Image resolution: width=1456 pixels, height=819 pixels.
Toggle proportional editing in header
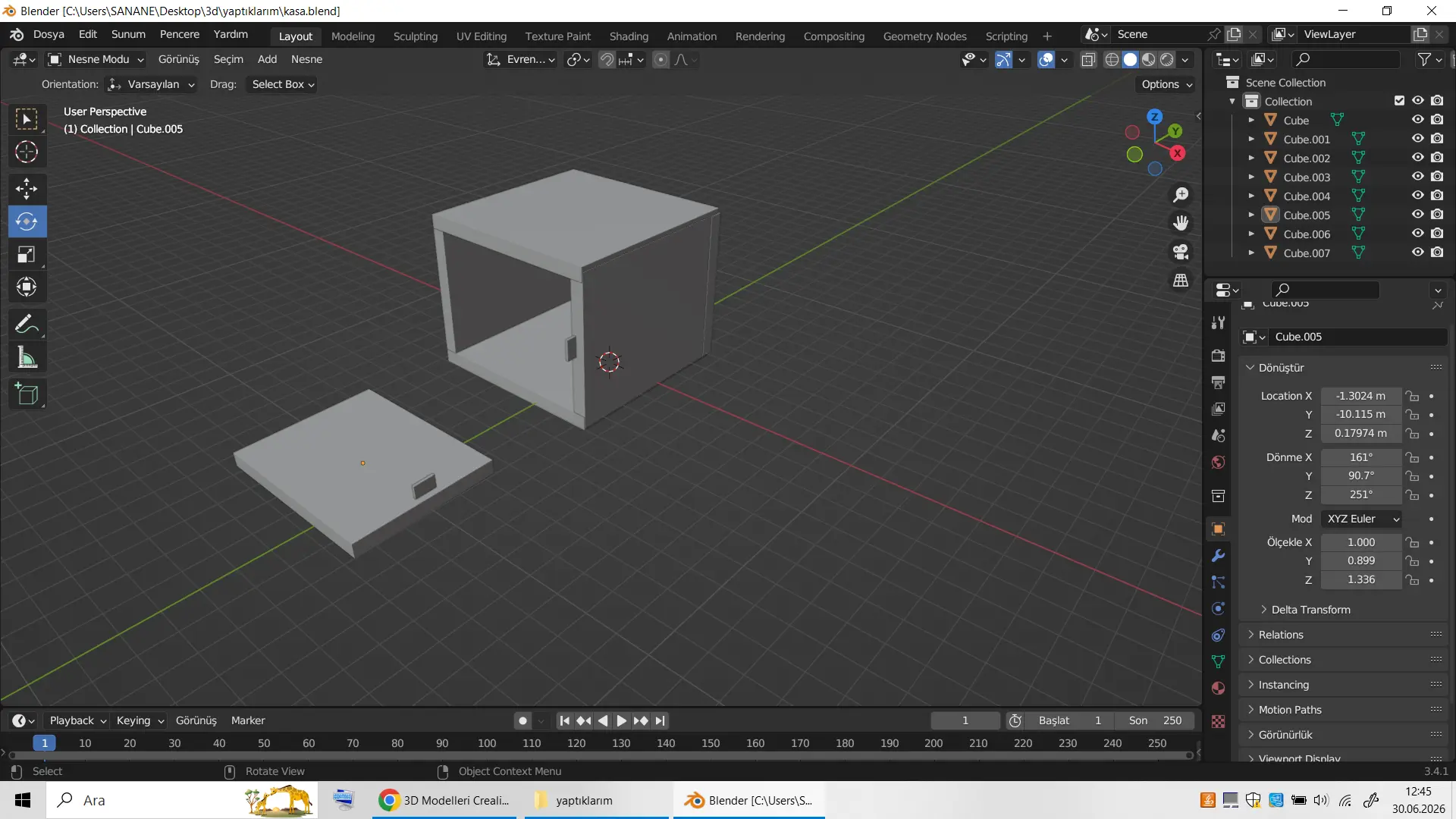pos(661,59)
